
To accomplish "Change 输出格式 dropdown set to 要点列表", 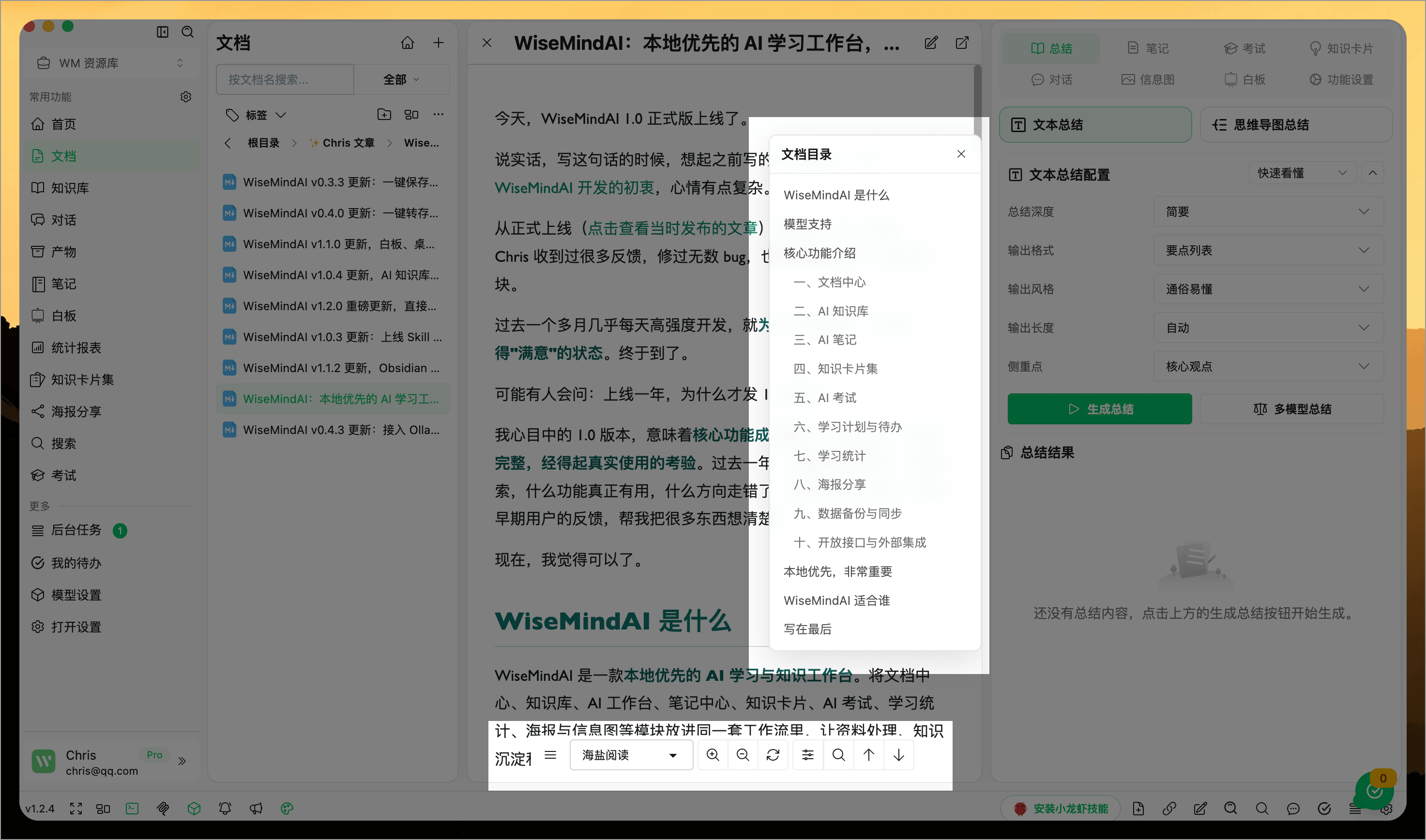I will coord(1268,250).
